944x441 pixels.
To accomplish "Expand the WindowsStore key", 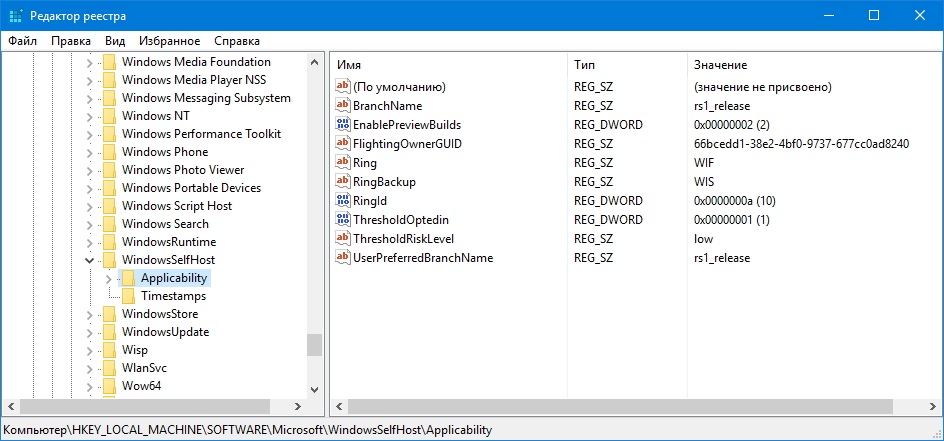I will pos(90,314).
